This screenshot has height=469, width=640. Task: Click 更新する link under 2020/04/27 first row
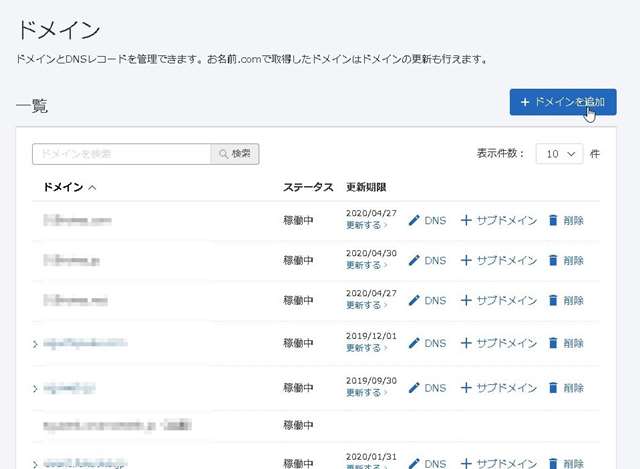coord(365,226)
